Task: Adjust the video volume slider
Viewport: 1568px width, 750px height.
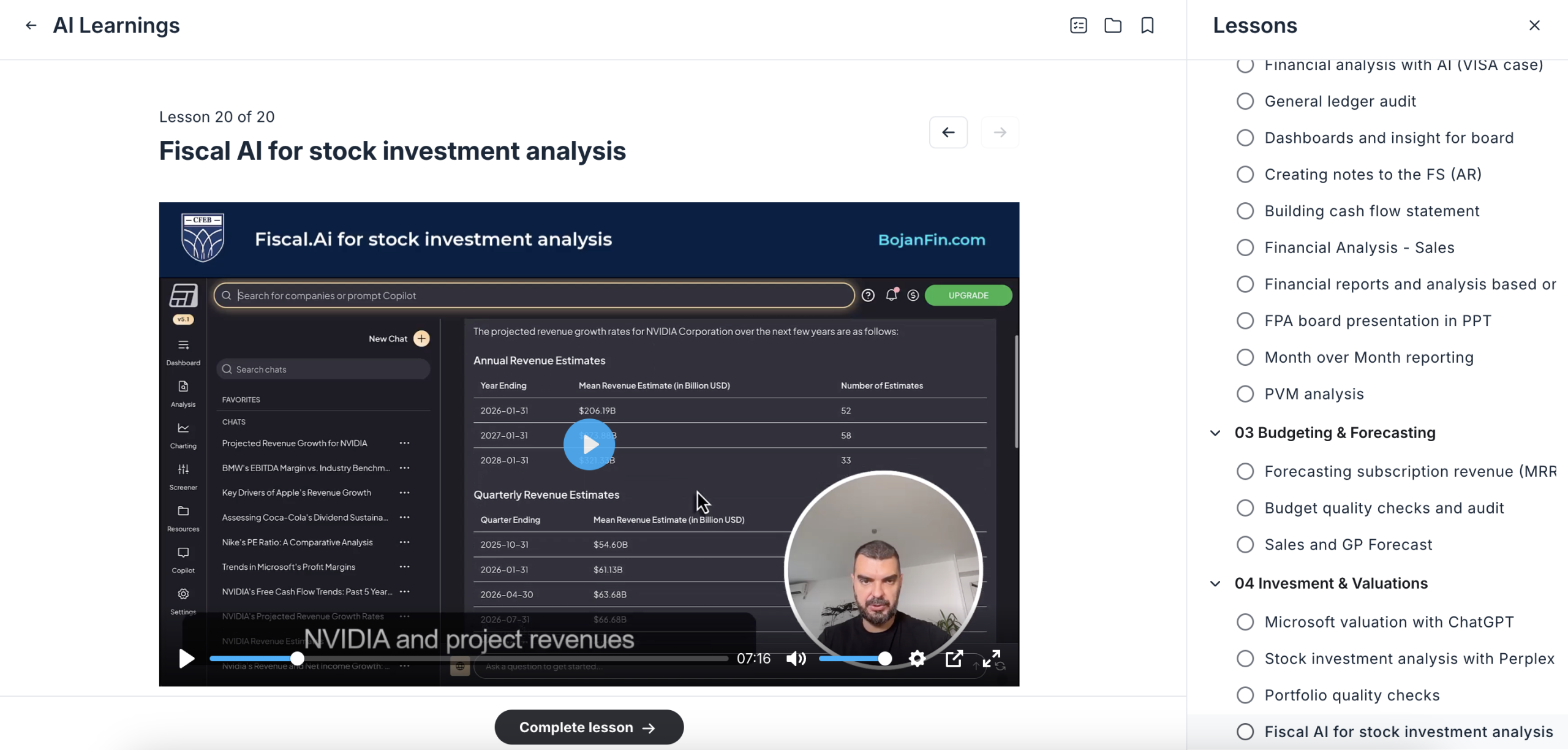Action: 854,659
